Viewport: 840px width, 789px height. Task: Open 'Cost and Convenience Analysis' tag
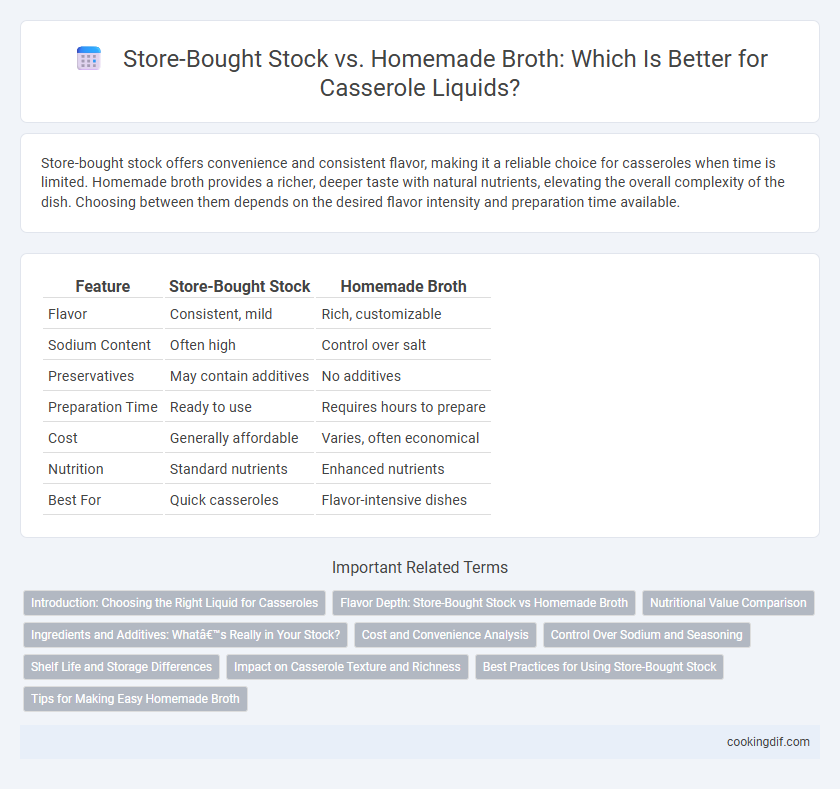pos(445,635)
